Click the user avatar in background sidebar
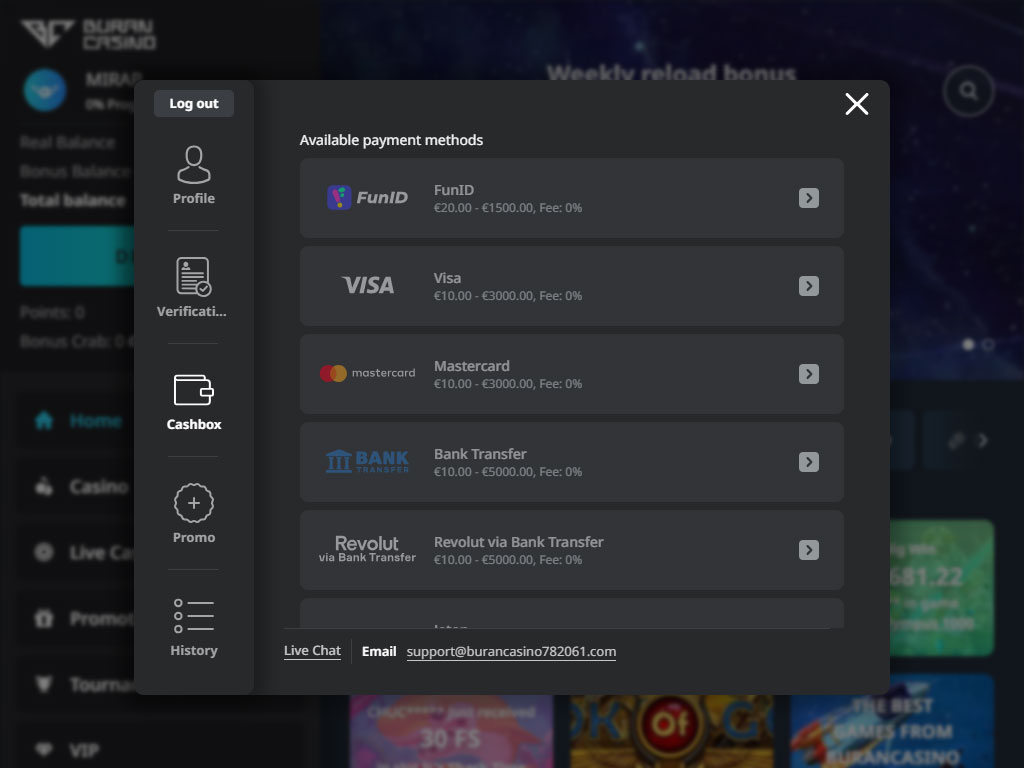1024x768 pixels. point(45,90)
